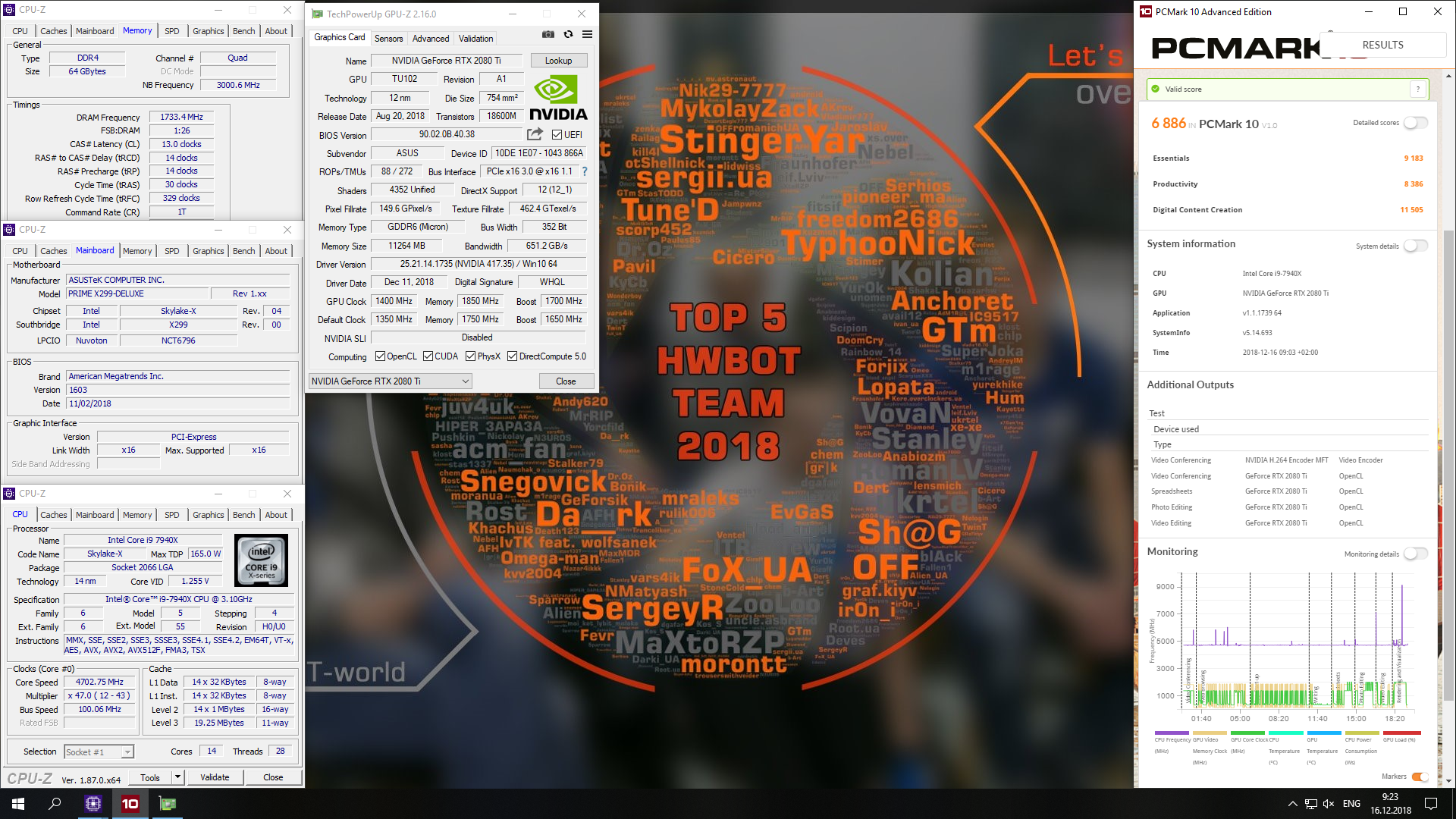The image size is (1456, 819).
Task: Switch to the Advanced tab in GPU-Z
Action: click(431, 39)
